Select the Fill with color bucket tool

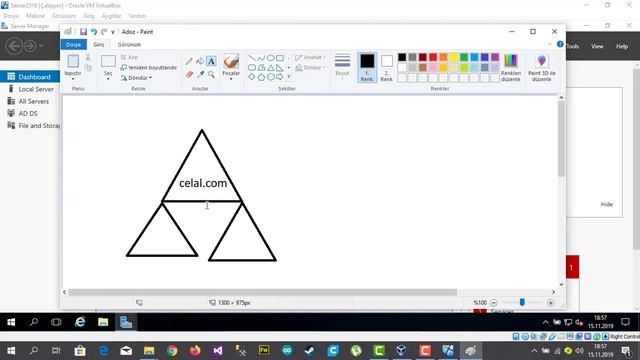(200, 62)
